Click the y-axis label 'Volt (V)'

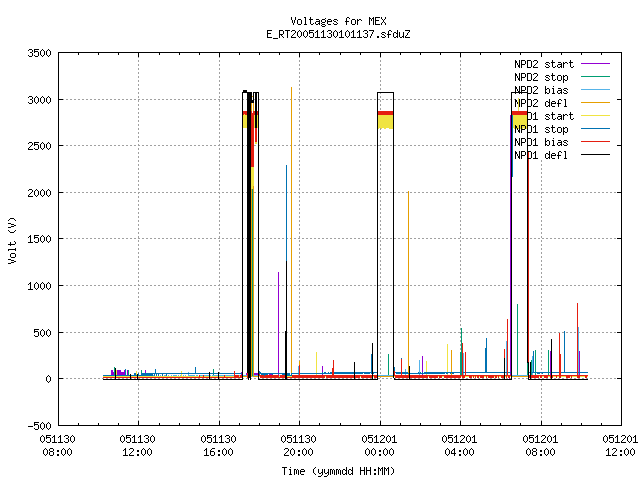tap(12, 240)
